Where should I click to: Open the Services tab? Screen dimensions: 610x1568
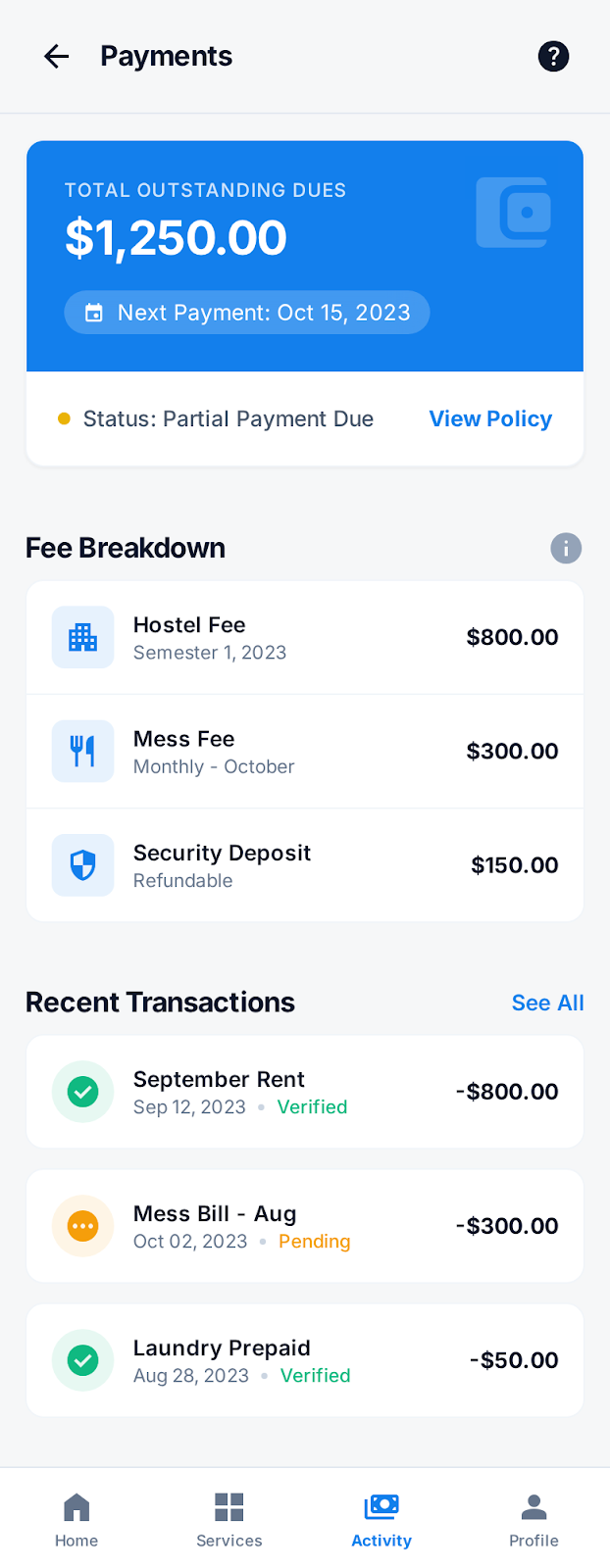tap(229, 1519)
